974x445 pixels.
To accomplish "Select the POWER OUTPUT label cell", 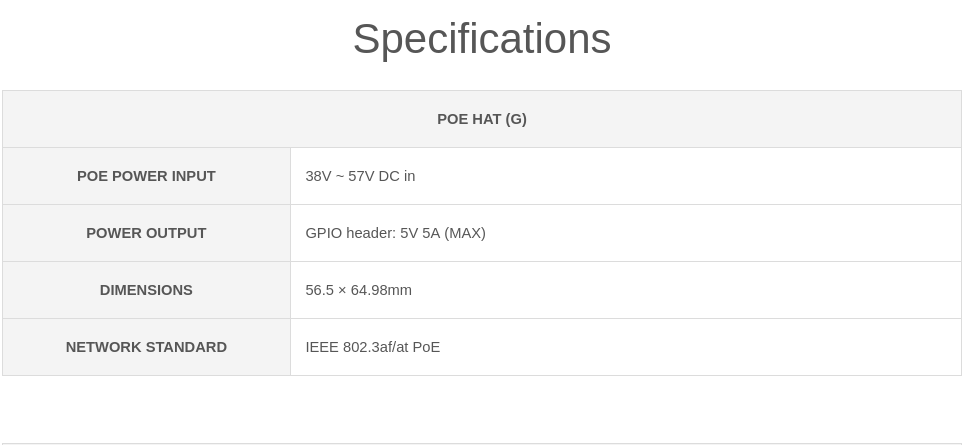I will click(x=146, y=233).
